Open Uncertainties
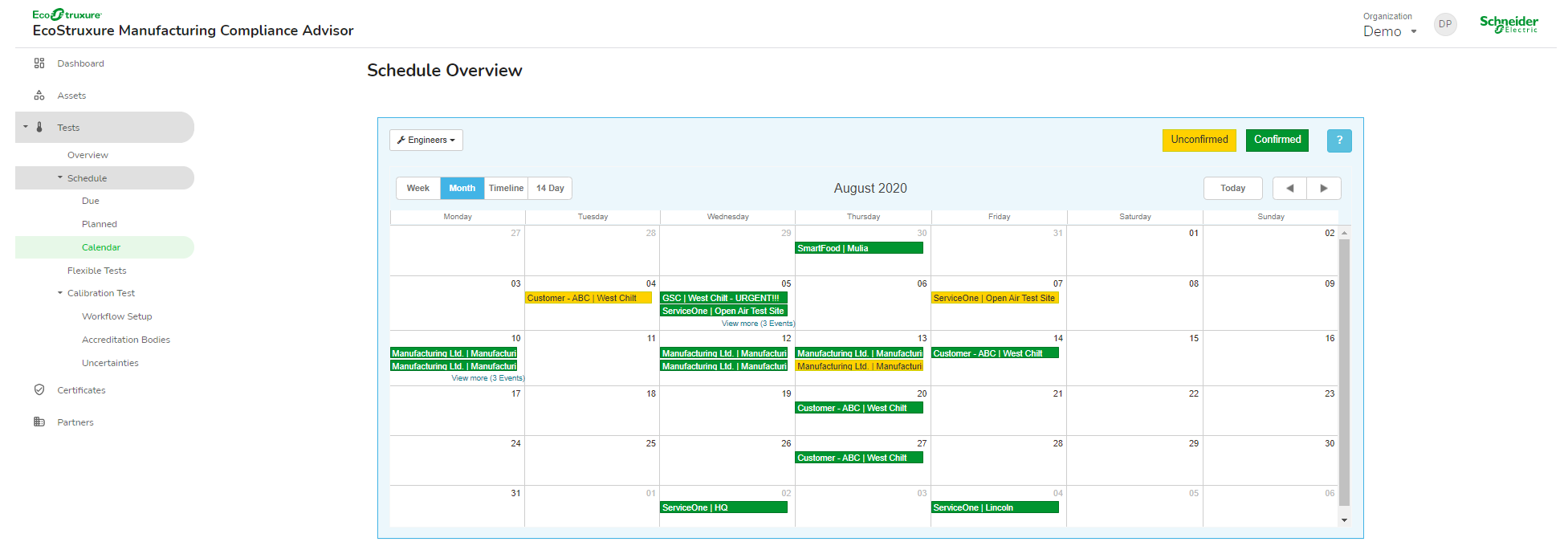Image resolution: width=1568 pixels, height=550 pixels. (x=110, y=363)
